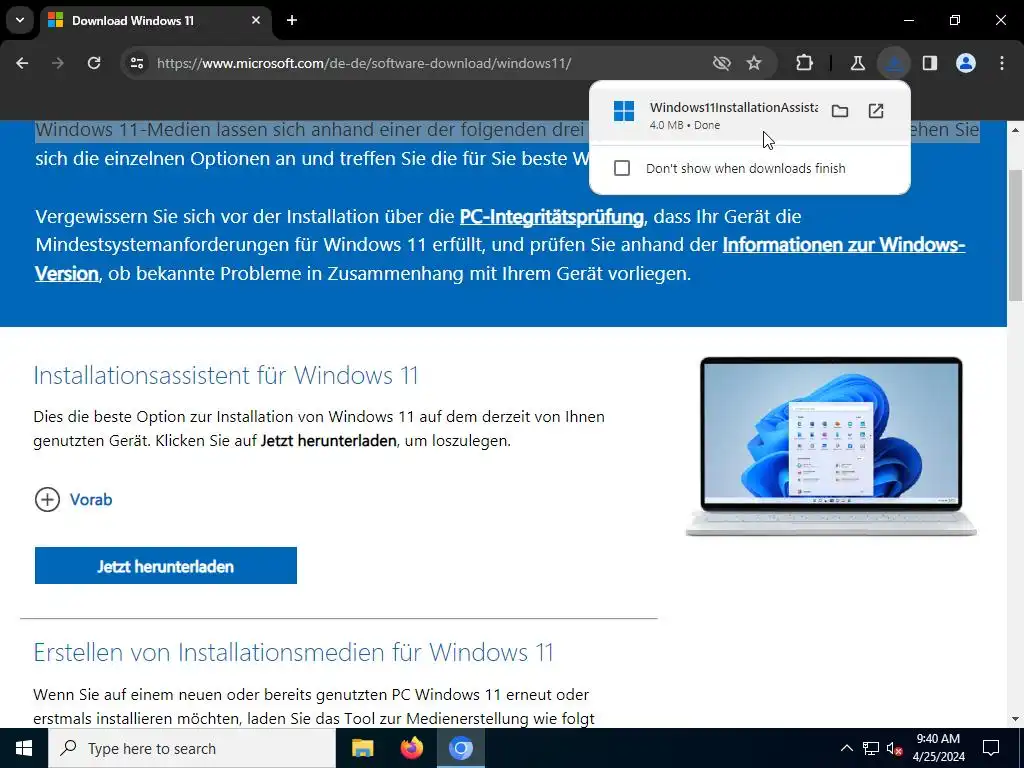Go back to the previous page
Viewport: 1024px width, 768px height.
tap(22, 63)
